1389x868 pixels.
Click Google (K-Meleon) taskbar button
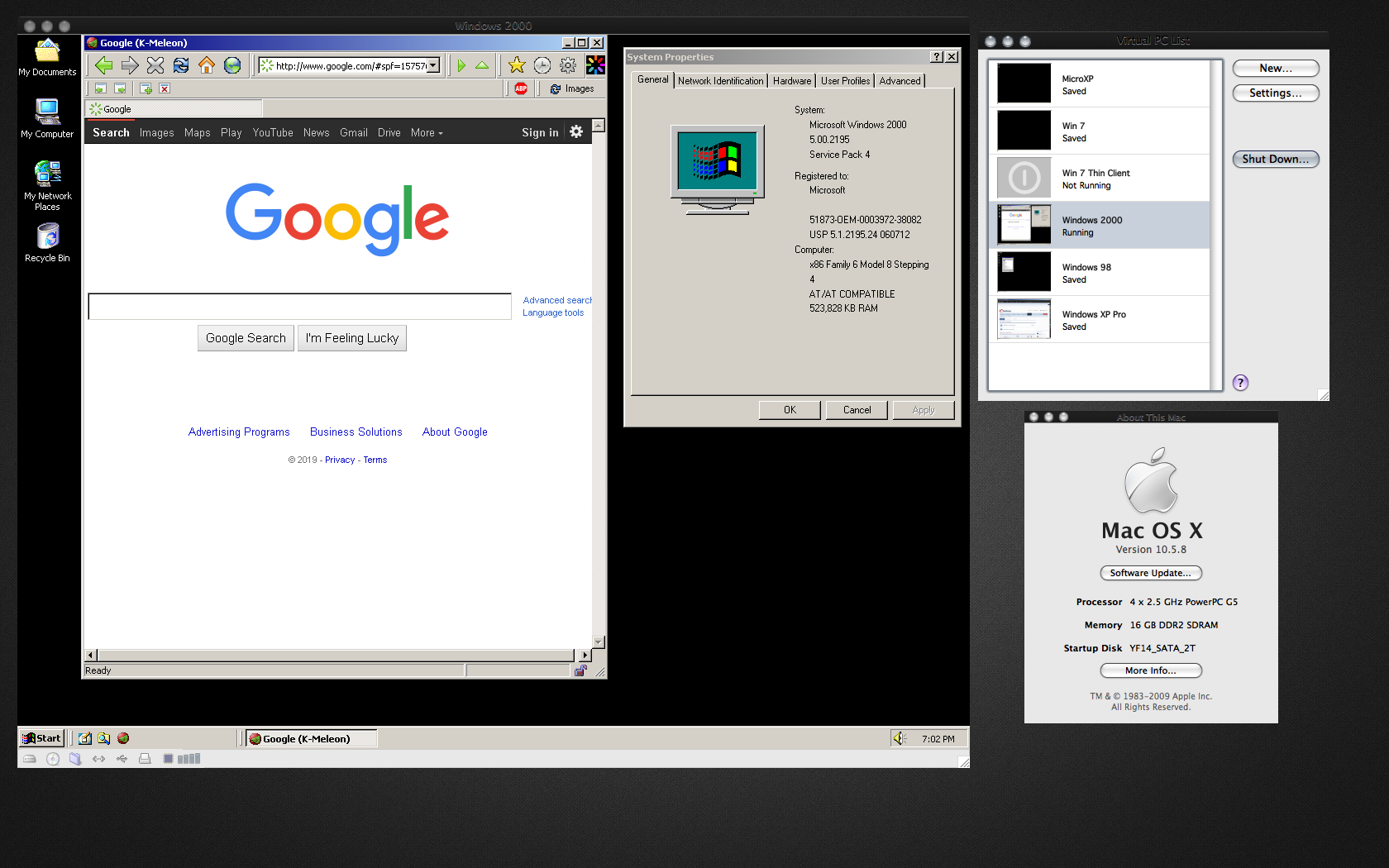312,738
